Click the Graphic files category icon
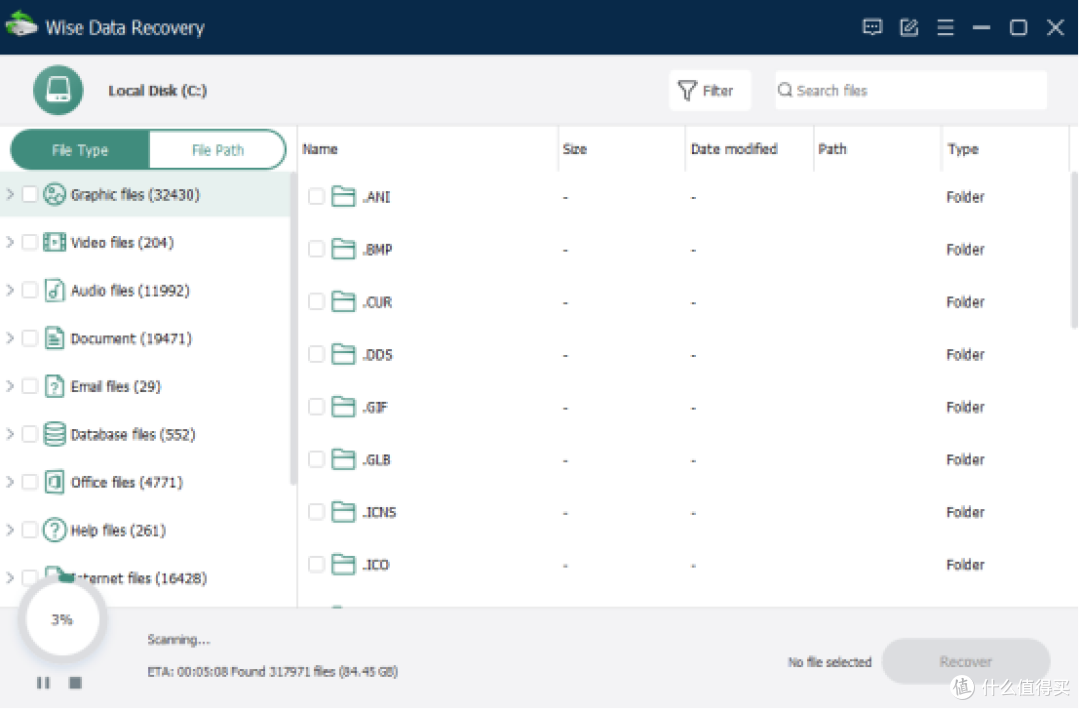The width and height of the screenshot is (1080, 710). click(x=54, y=195)
